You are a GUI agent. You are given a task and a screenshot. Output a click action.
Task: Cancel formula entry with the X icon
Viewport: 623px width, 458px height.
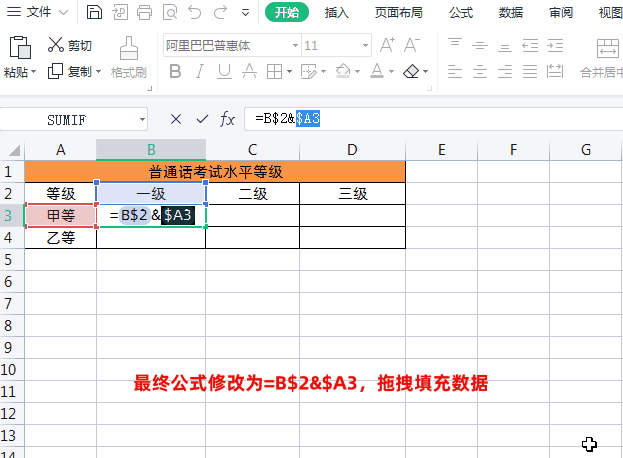click(176, 118)
